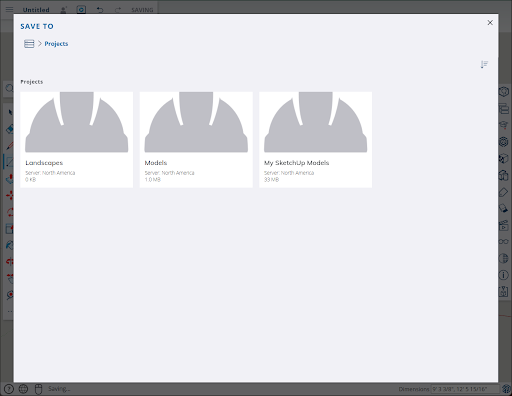
Task: Click the language globe icon in status bar
Action: [x=23, y=389]
